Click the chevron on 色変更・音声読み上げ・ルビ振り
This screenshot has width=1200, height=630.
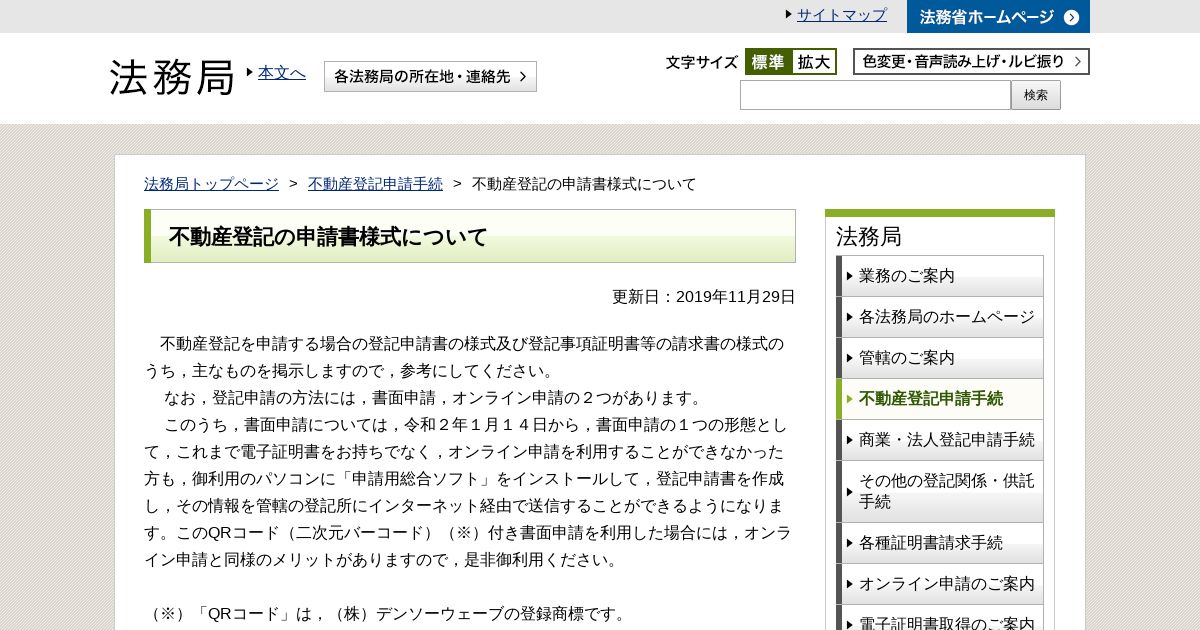1077,62
